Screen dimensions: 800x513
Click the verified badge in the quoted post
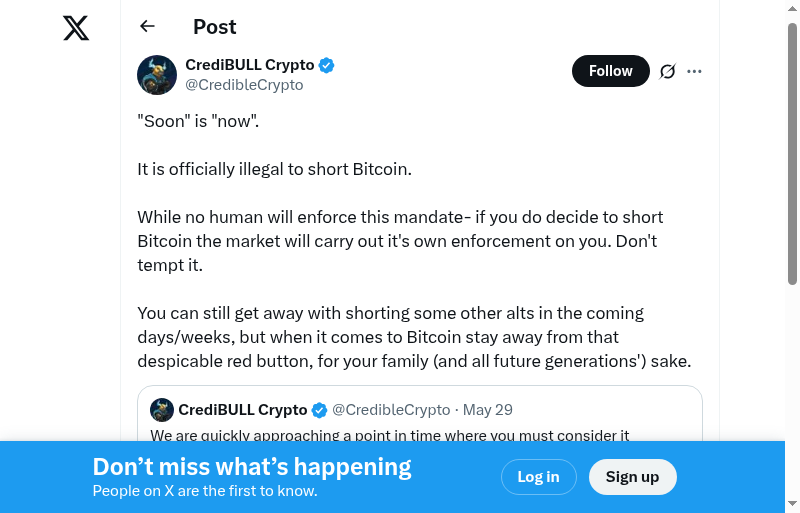(x=320, y=410)
